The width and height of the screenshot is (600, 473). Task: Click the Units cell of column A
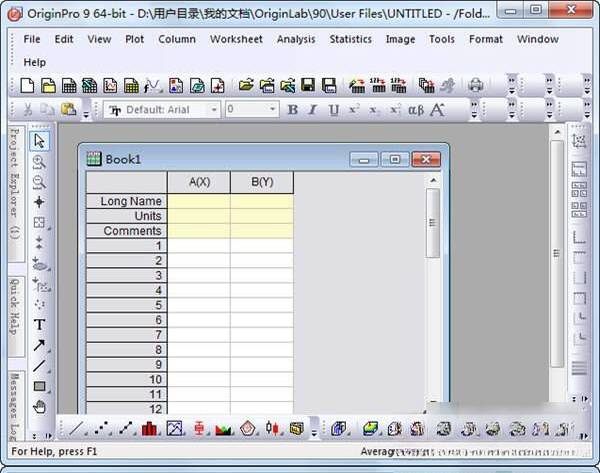(x=199, y=216)
